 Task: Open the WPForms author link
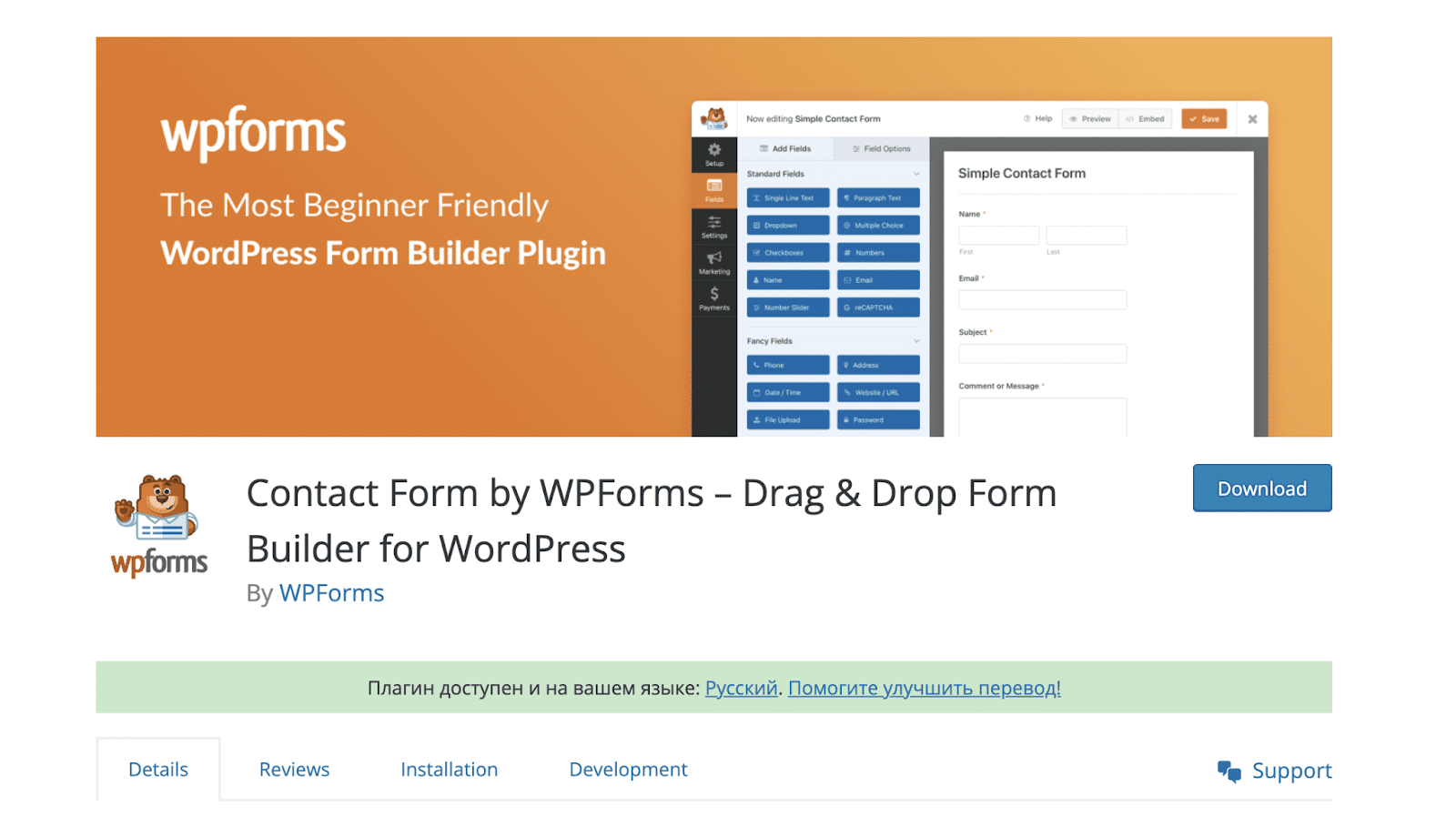pos(331,593)
